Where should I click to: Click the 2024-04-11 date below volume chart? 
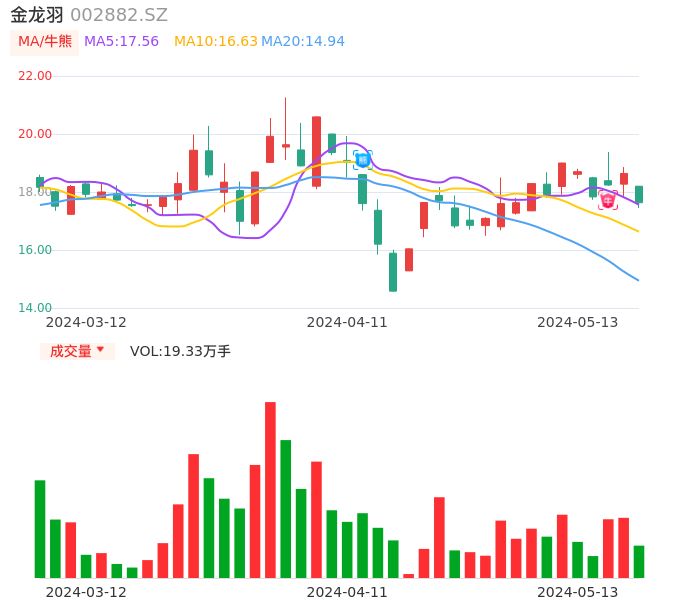click(x=347, y=592)
